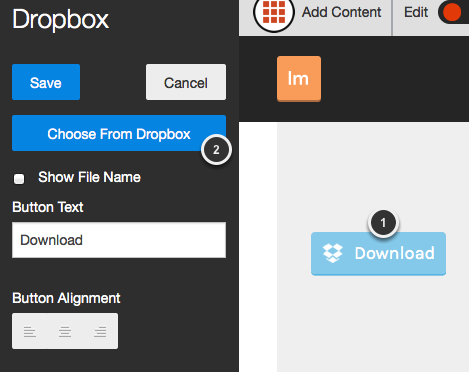Align button to the left

[30, 331]
